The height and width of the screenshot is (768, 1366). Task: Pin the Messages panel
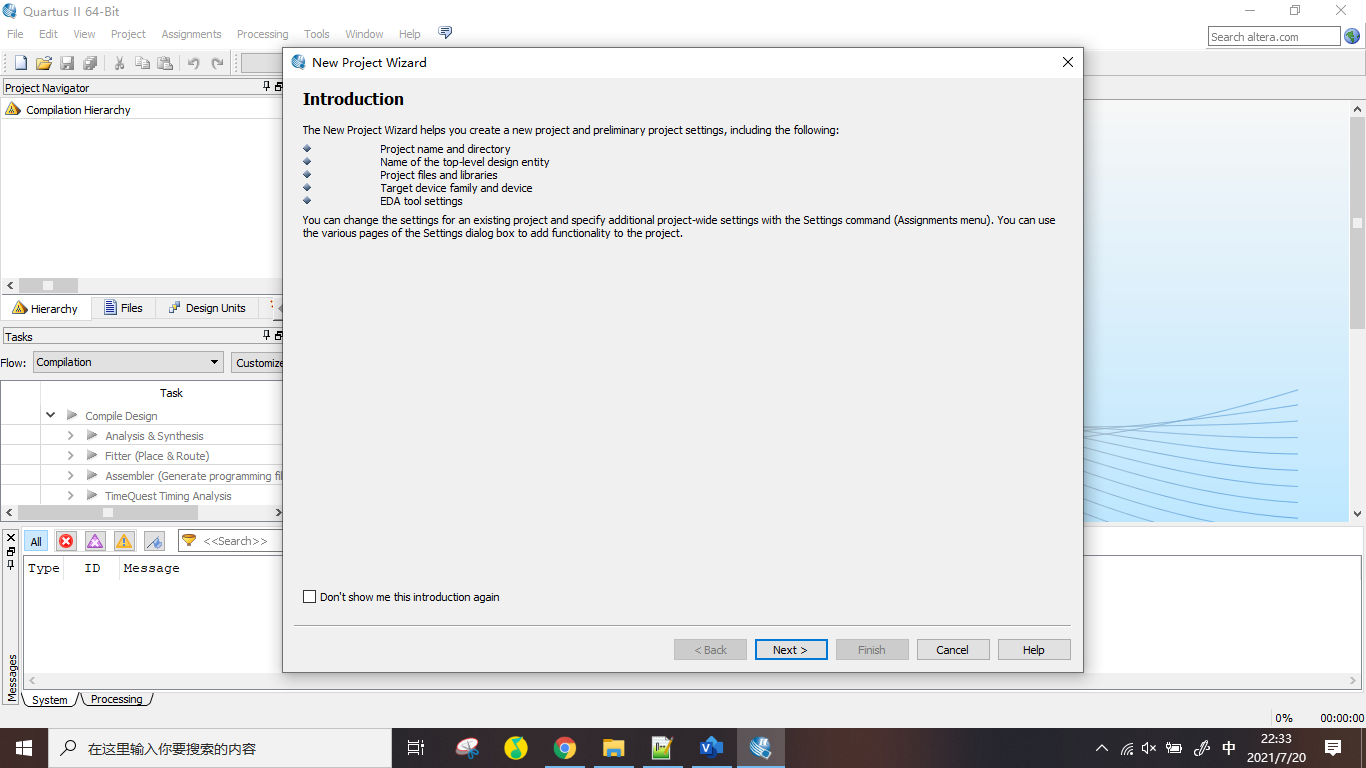point(11,565)
